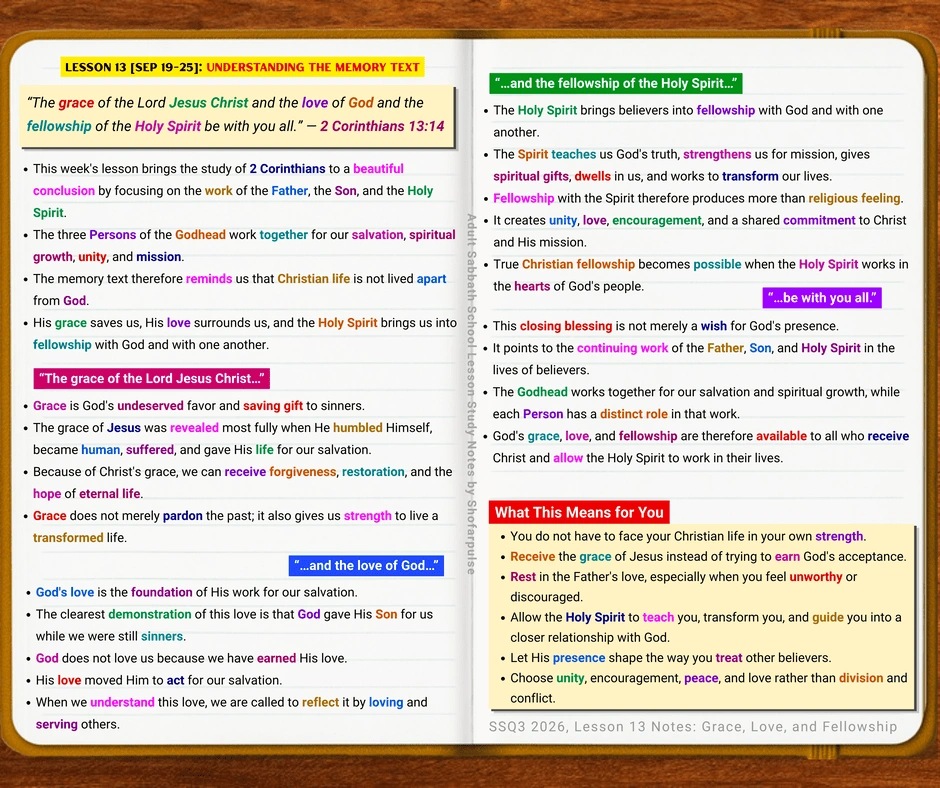This screenshot has width=940, height=788.
Task: Click the blue '...and the love of God...' heading
Action: pyautogui.click(x=366, y=566)
